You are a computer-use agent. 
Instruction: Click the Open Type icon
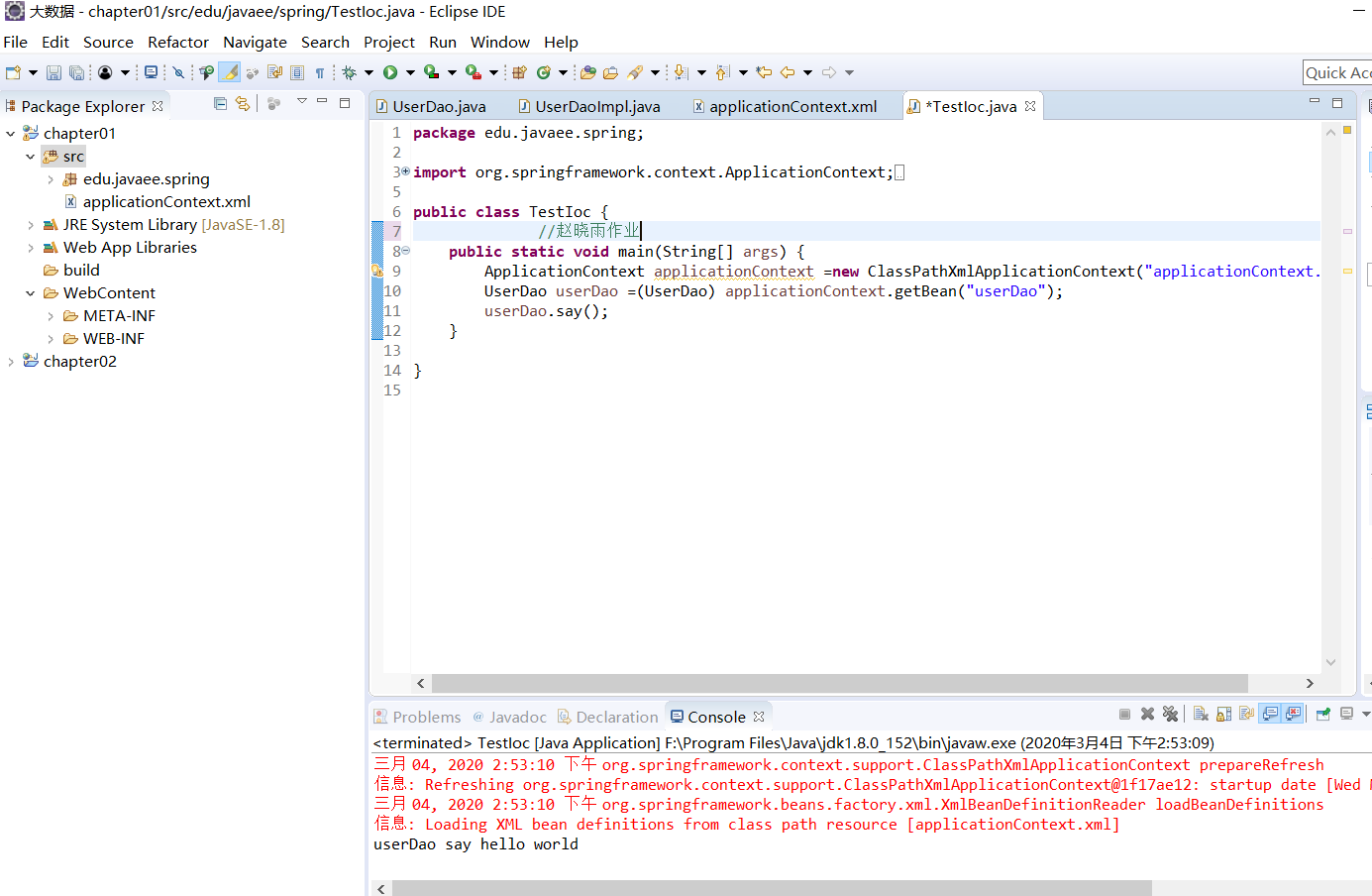(587, 72)
